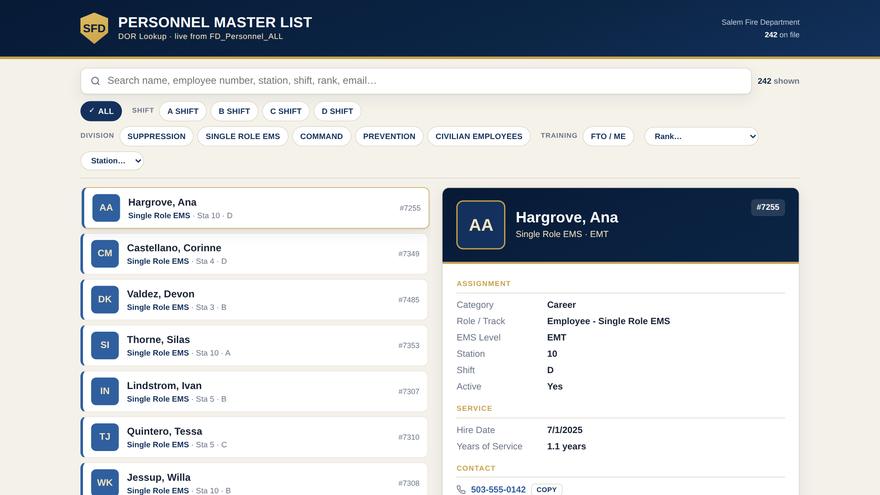Filter by COMMAND division

(x=321, y=136)
